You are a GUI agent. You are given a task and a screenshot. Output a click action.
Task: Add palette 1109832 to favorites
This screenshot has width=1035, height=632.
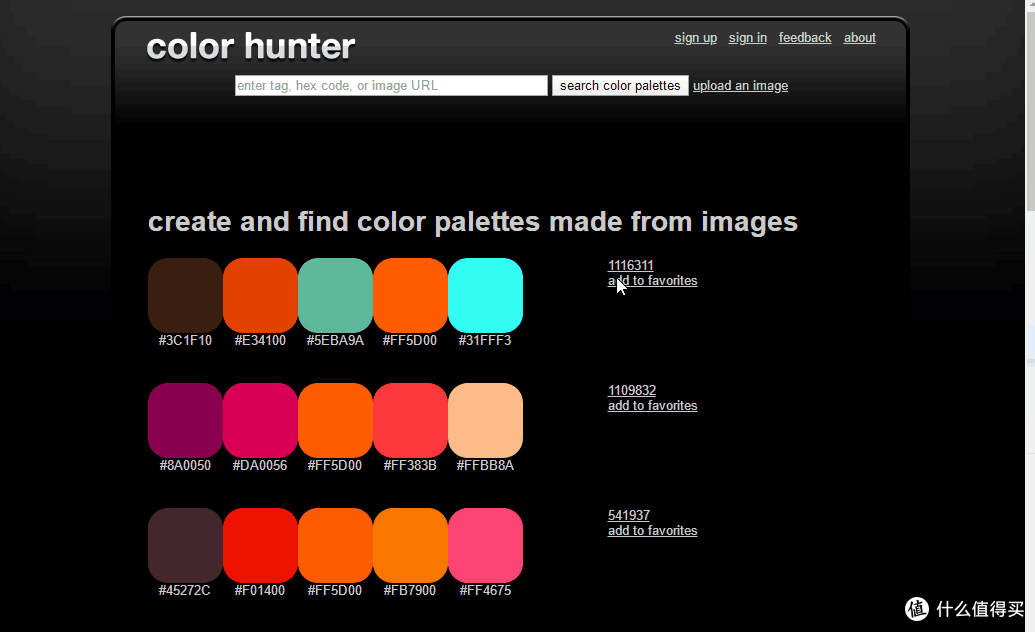tap(652, 405)
